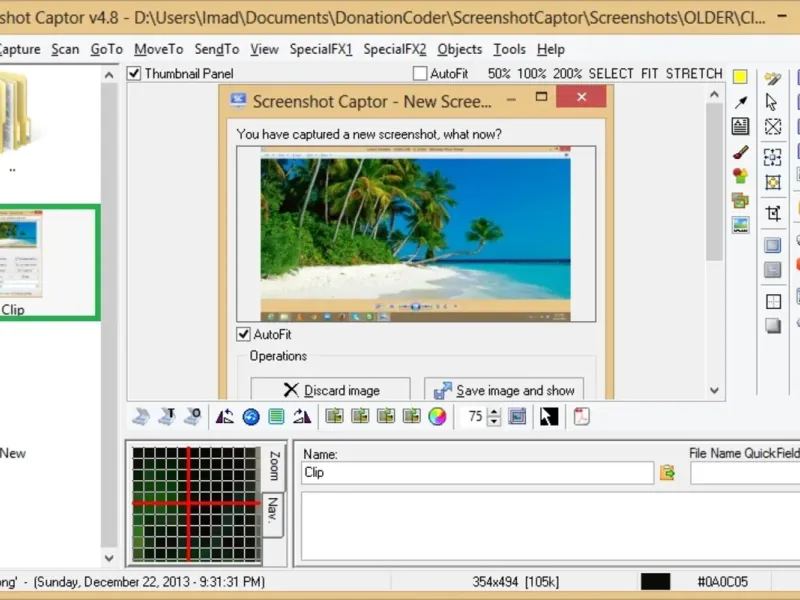This screenshot has width=800, height=600.
Task: Open the SpecialFX2 menu
Action: click(395, 49)
